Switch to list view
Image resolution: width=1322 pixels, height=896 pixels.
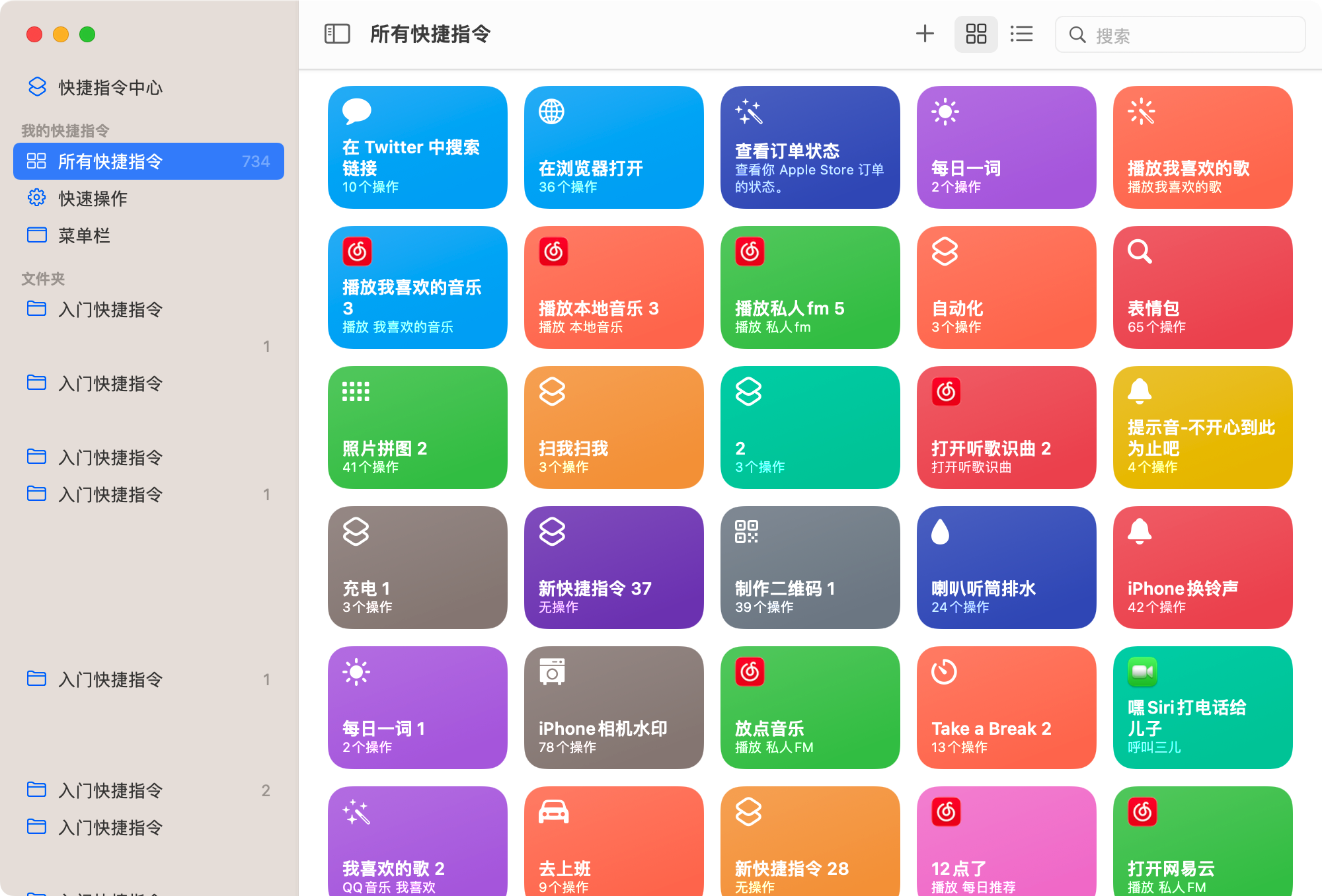1021,34
